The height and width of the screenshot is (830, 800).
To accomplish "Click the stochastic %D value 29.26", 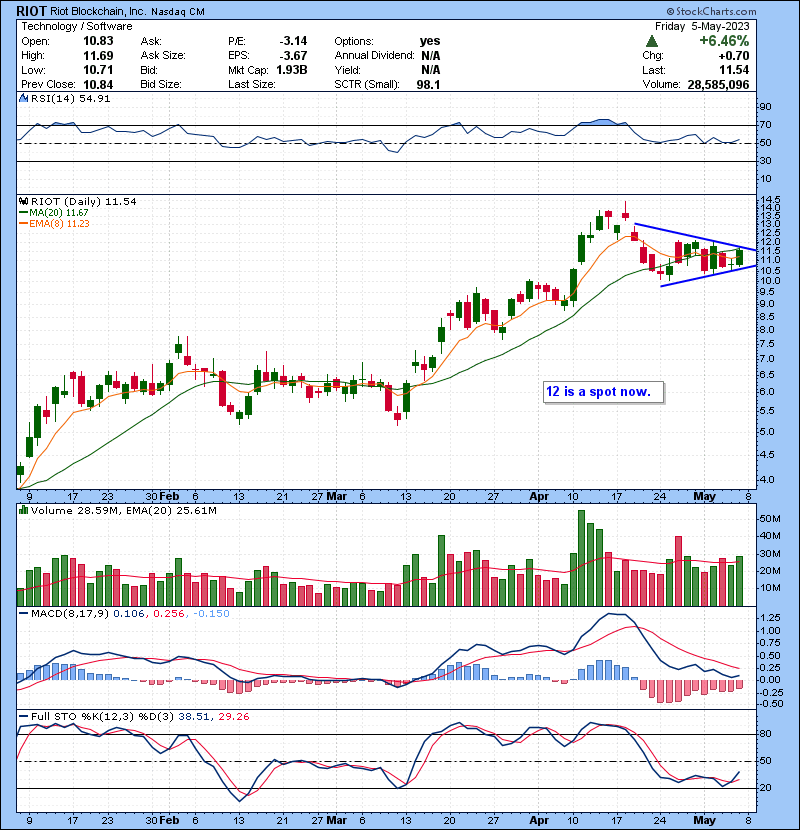I will coord(233,716).
